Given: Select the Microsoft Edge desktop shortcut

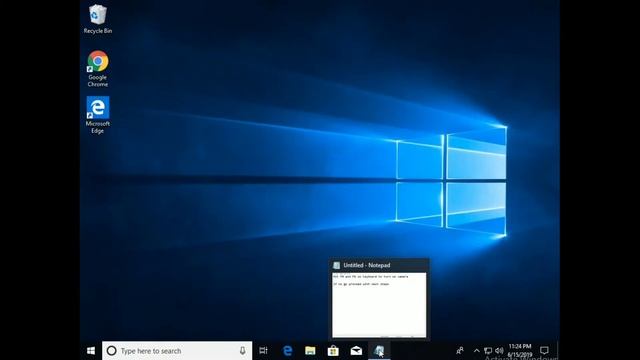Looking at the screenshot, I should click(98, 115).
